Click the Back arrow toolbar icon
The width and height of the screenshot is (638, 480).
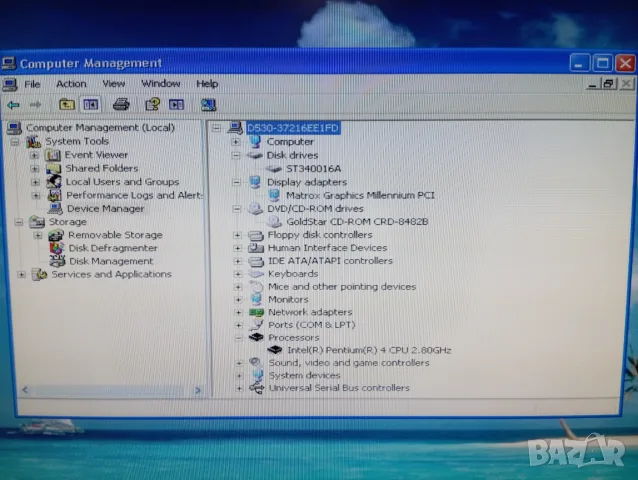(x=13, y=105)
